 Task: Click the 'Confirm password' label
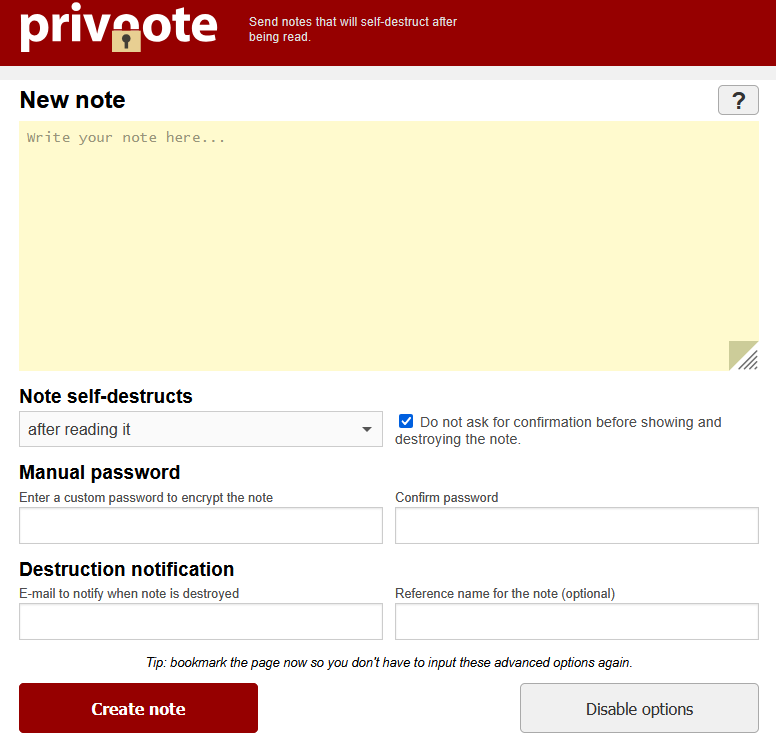pos(446,497)
